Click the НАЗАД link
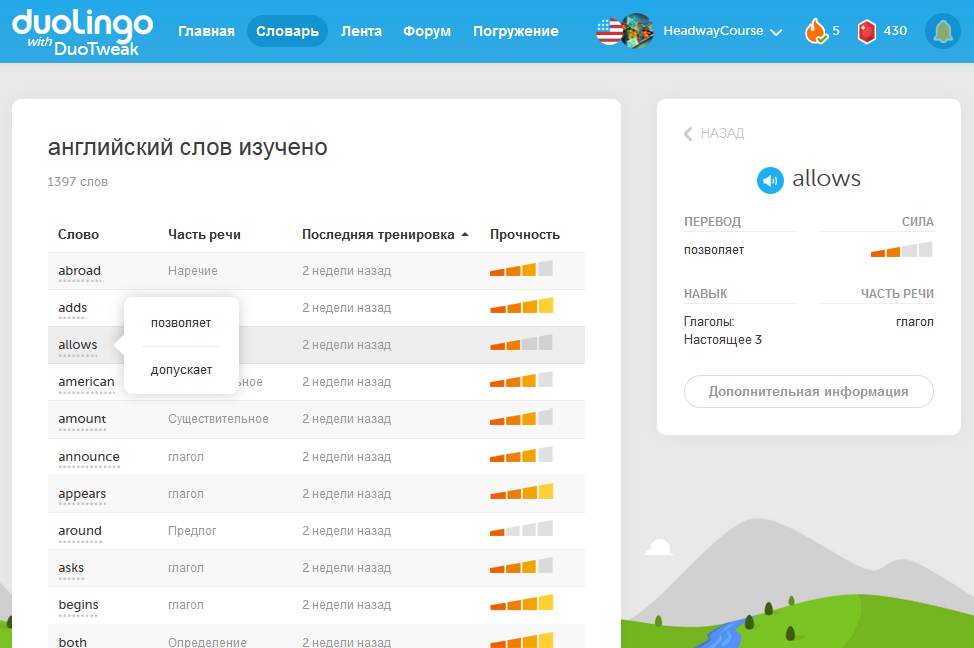This screenshot has height=648, width=974. click(x=722, y=133)
